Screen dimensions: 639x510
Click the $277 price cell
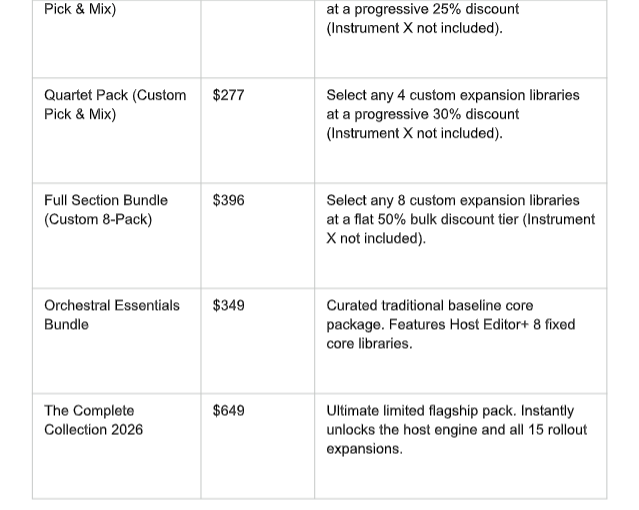(258, 130)
